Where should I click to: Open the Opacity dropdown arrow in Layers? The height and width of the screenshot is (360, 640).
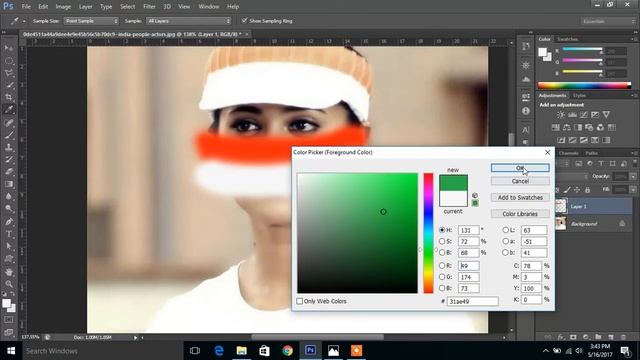[633, 177]
